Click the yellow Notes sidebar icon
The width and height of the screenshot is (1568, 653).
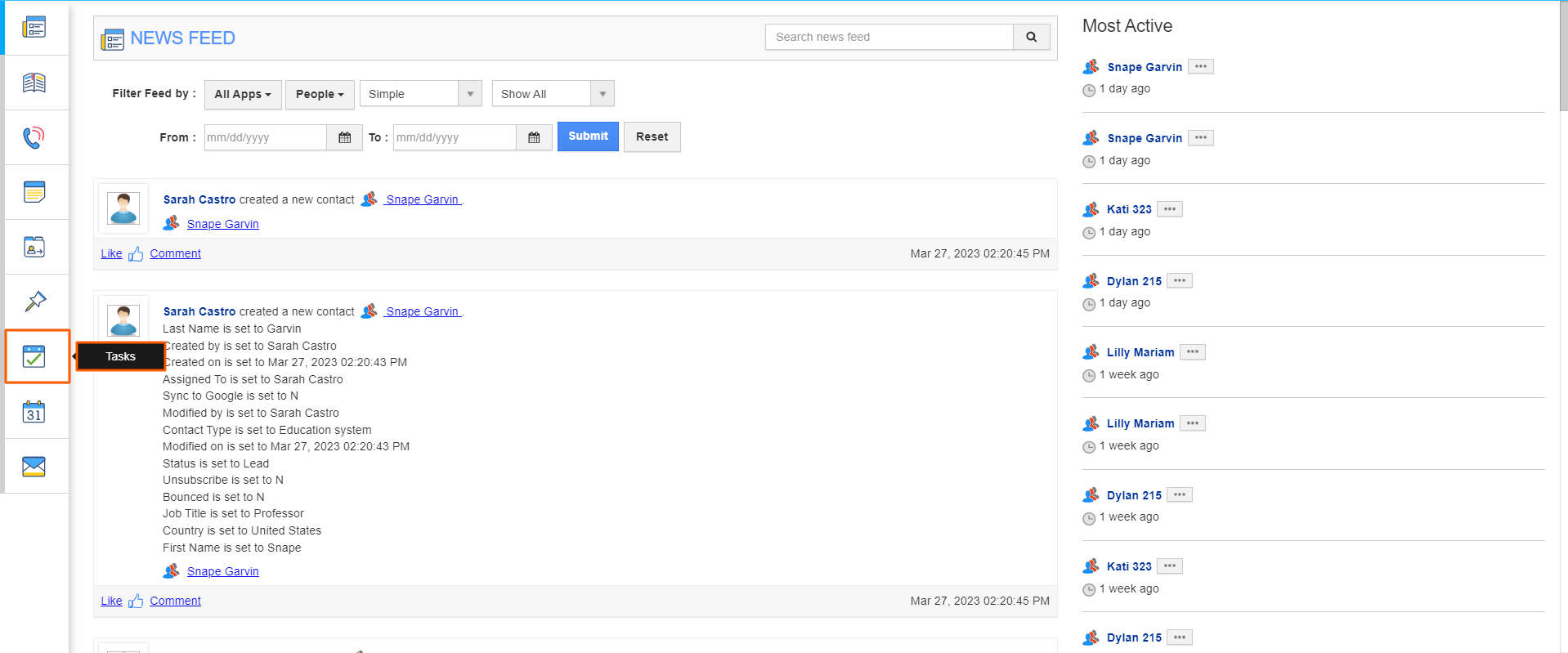coord(34,192)
